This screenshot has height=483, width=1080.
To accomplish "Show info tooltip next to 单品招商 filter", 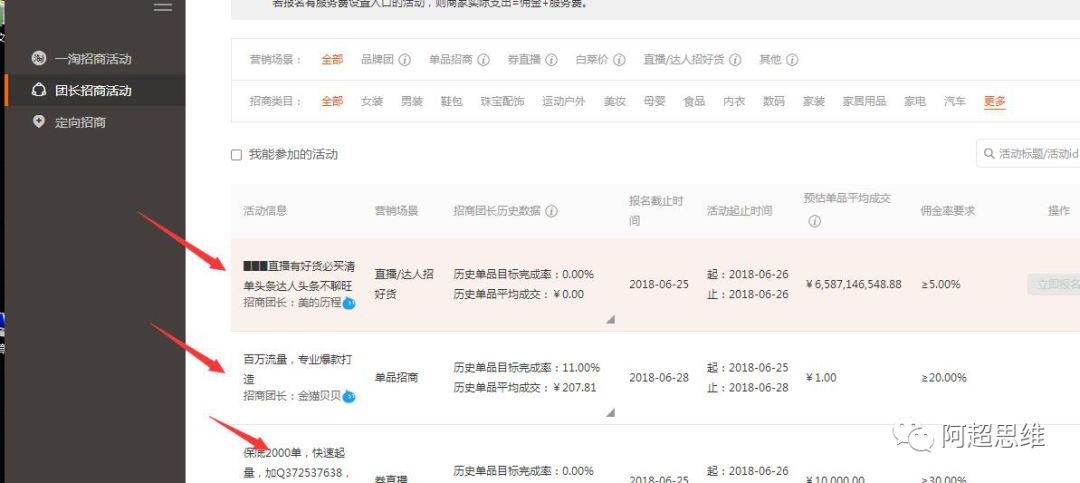I will pyautogui.click(x=484, y=60).
